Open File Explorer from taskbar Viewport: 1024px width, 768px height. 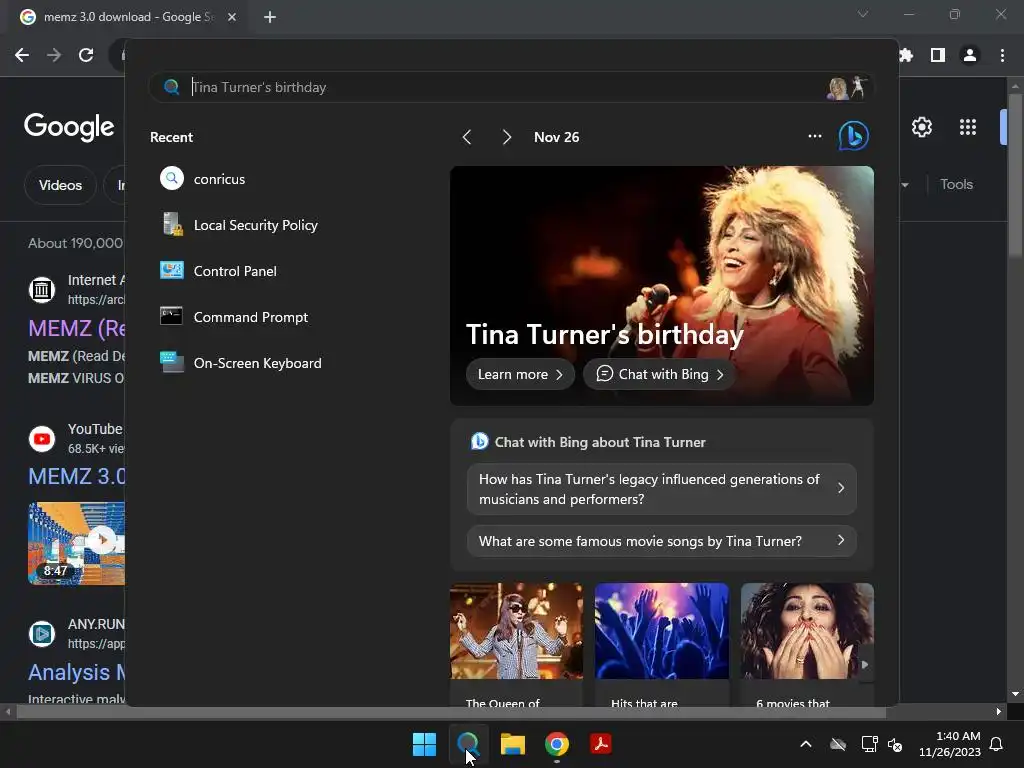pyautogui.click(x=513, y=744)
